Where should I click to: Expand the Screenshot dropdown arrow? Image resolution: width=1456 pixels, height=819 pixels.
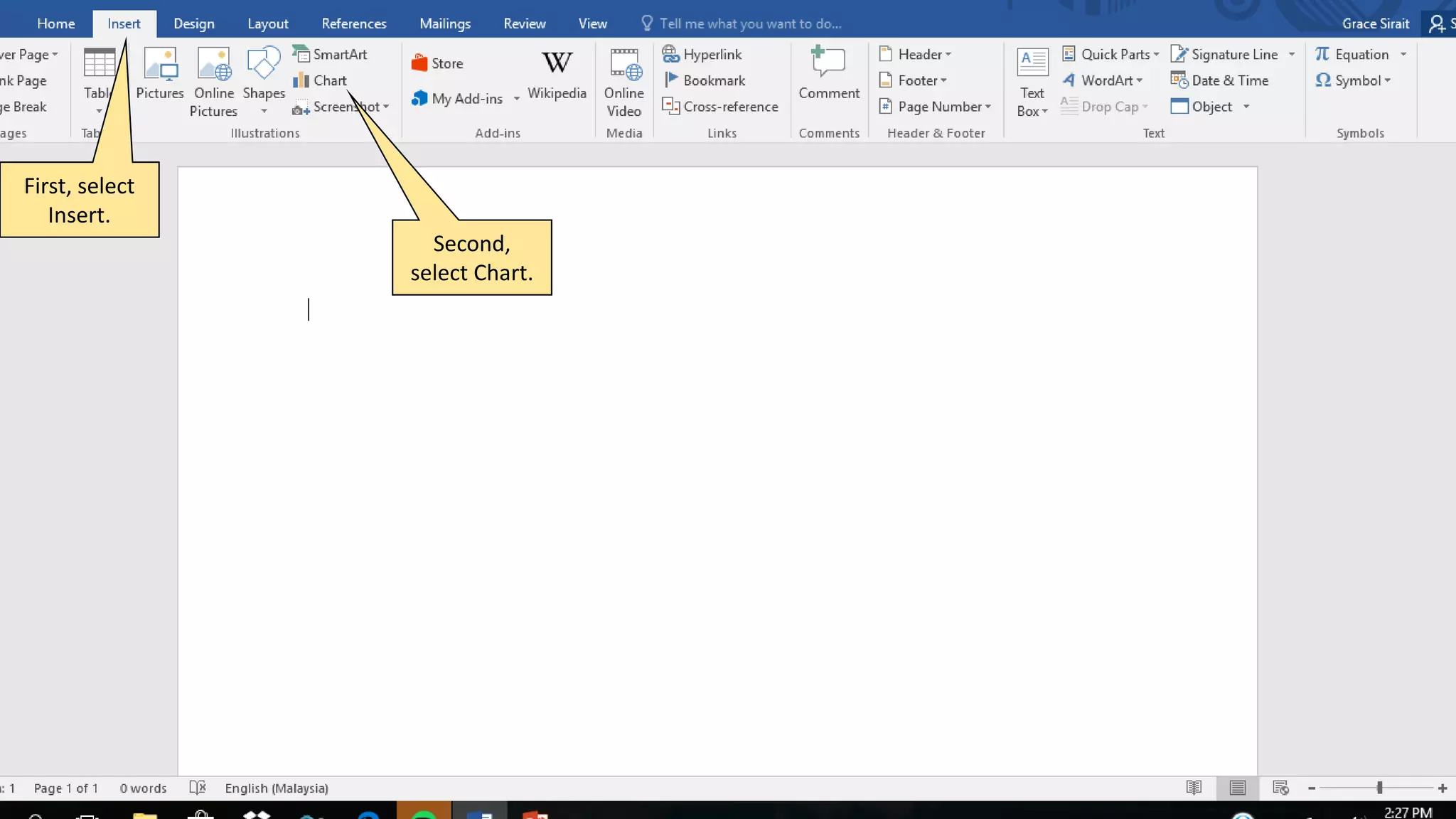click(x=386, y=107)
